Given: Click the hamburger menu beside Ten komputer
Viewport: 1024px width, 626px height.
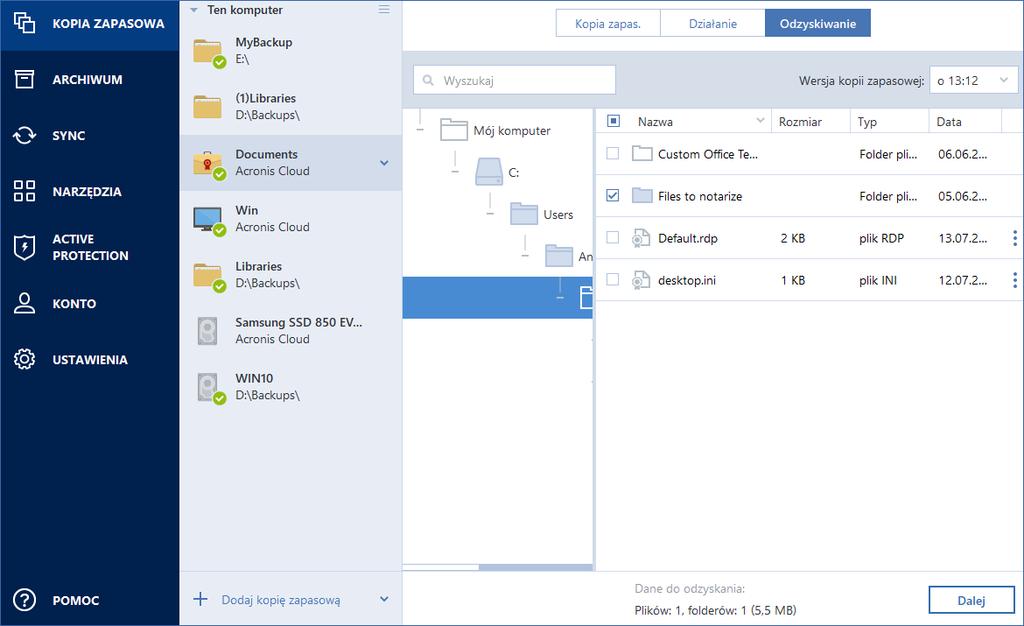Looking at the screenshot, I should [384, 9].
